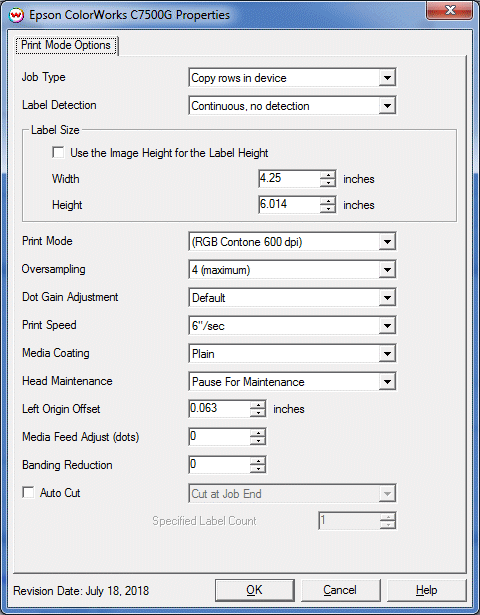This screenshot has height=615, width=480.
Task: Increase Left Origin Offset using up spinner
Action: 258,405
